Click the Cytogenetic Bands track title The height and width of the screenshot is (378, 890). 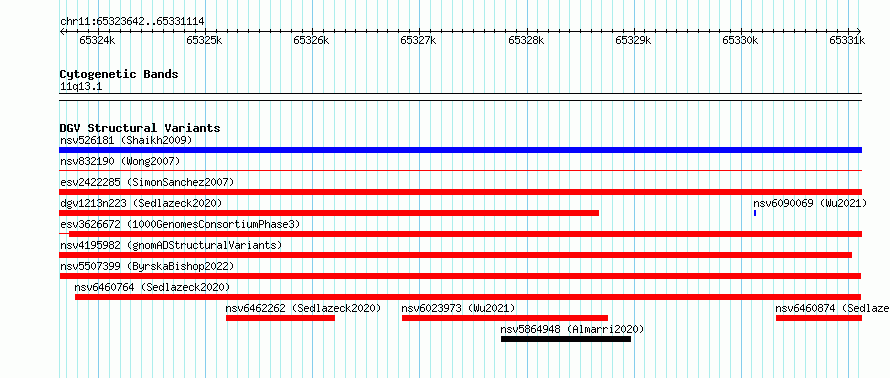tap(119, 74)
